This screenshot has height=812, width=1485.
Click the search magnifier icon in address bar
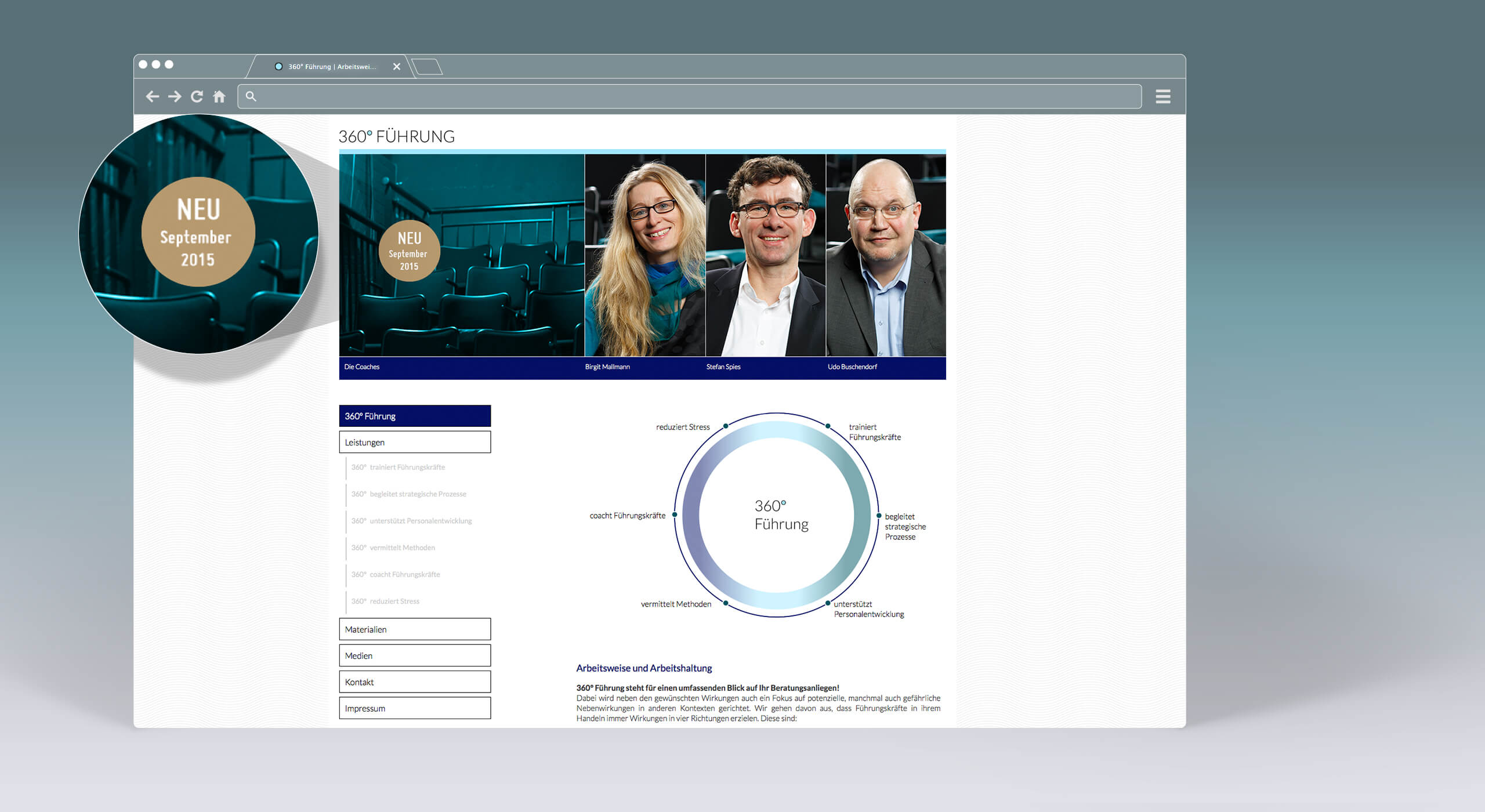pyautogui.click(x=251, y=96)
